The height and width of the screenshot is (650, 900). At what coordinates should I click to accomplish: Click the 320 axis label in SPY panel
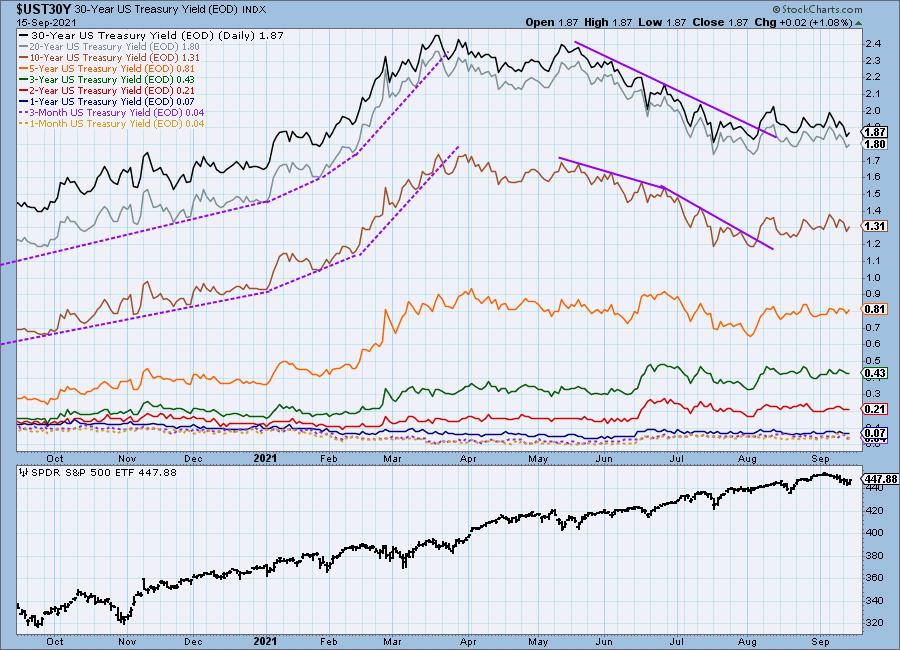(875, 622)
